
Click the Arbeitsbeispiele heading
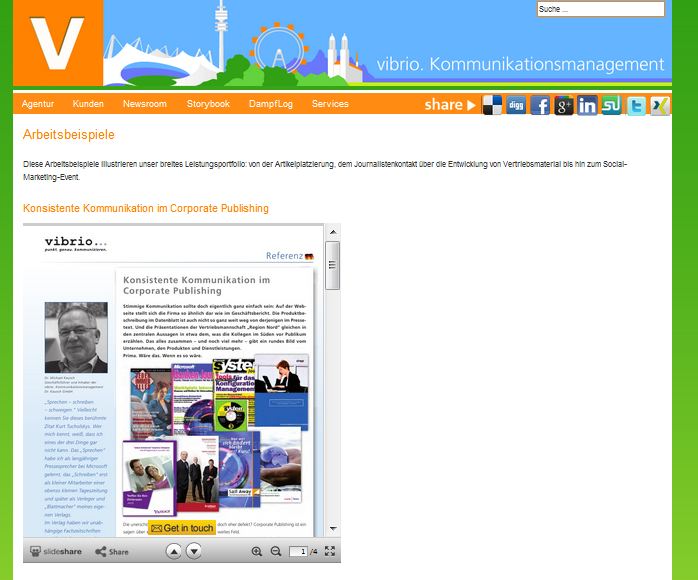click(x=69, y=134)
